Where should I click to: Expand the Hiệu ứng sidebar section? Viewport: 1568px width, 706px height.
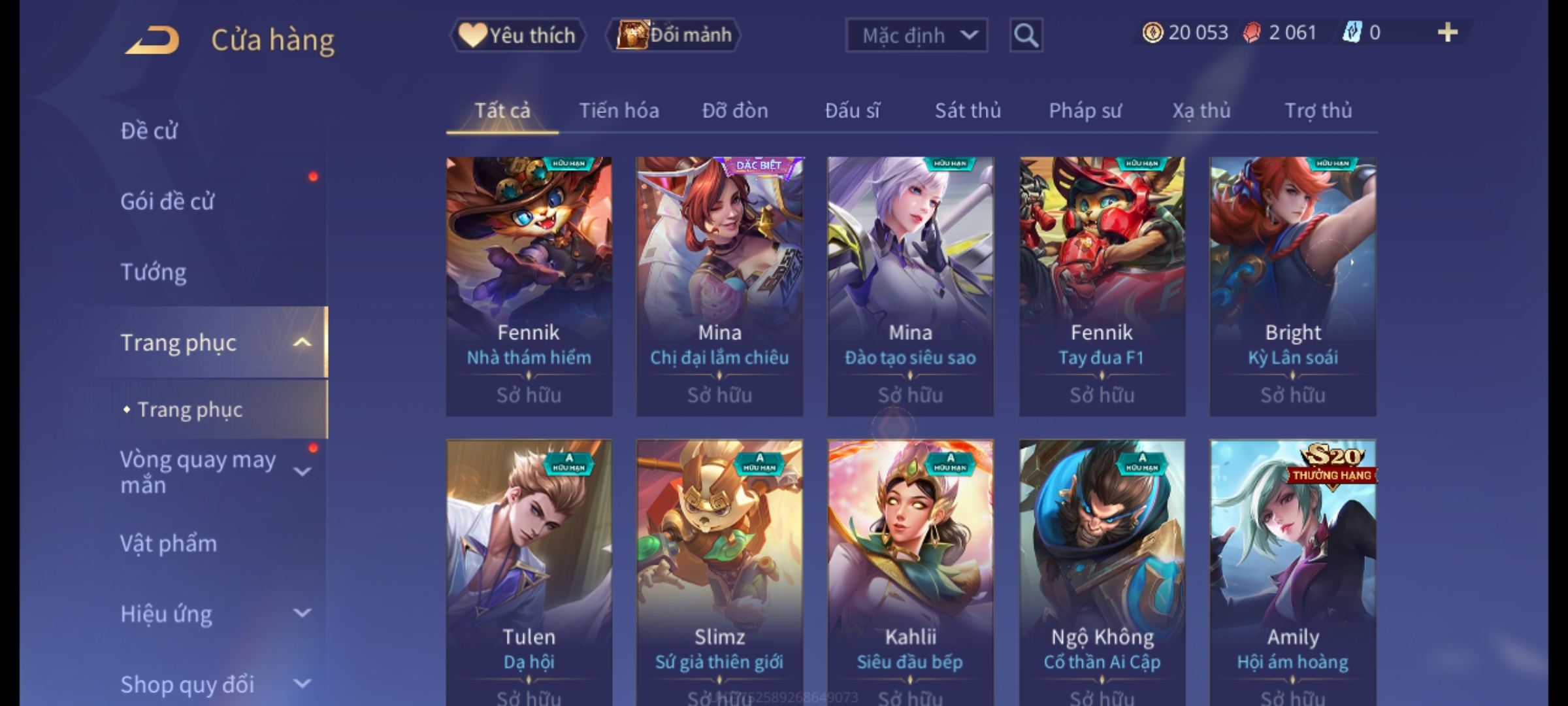click(302, 613)
